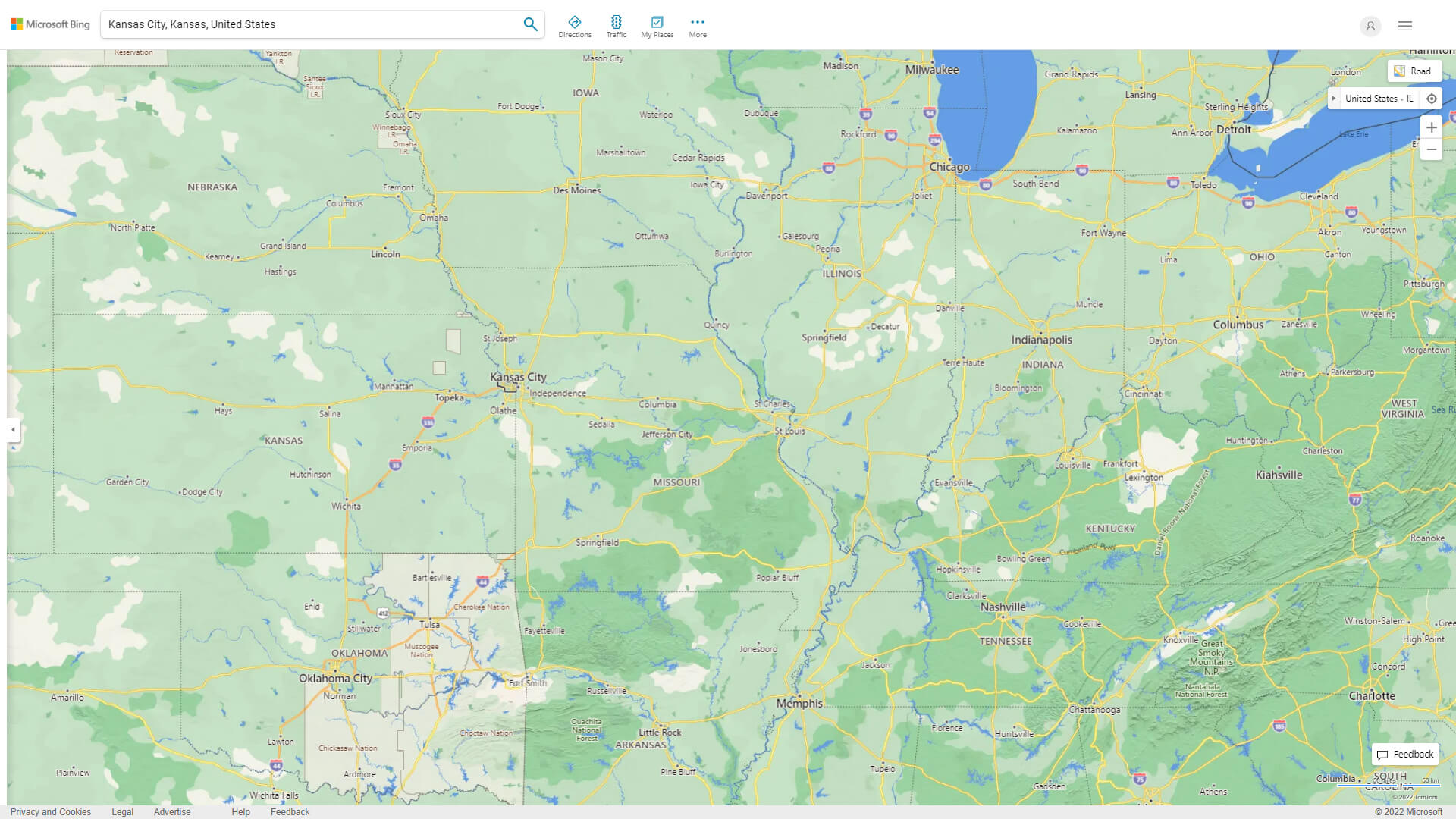Click the locate-me crosshair button
Viewport: 1456px width, 819px height.
click(1432, 98)
